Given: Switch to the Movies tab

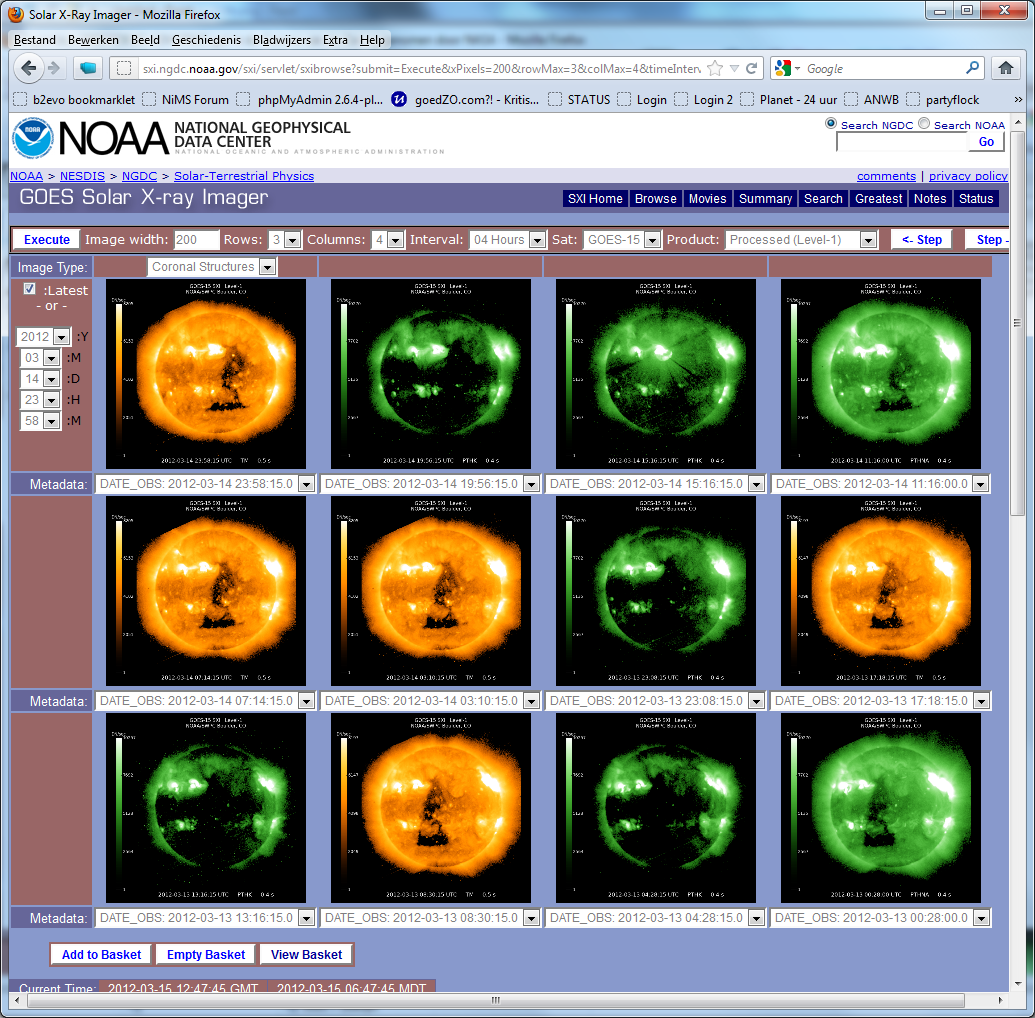Looking at the screenshot, I should point(707,199).
